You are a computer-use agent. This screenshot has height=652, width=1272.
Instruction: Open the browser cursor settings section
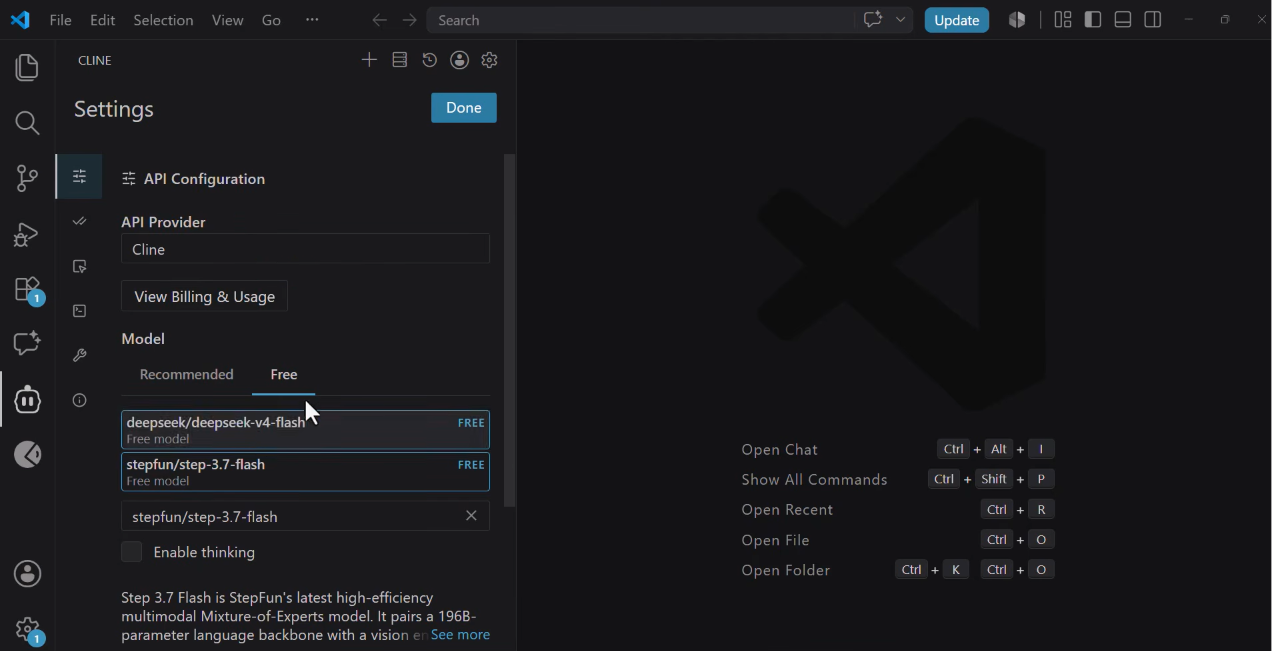tap(80, 266)
